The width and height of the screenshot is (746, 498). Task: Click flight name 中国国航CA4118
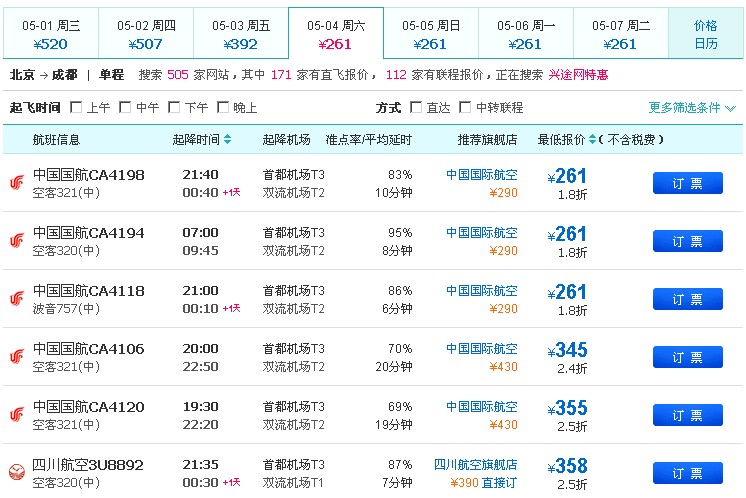(x=88, y=291)
